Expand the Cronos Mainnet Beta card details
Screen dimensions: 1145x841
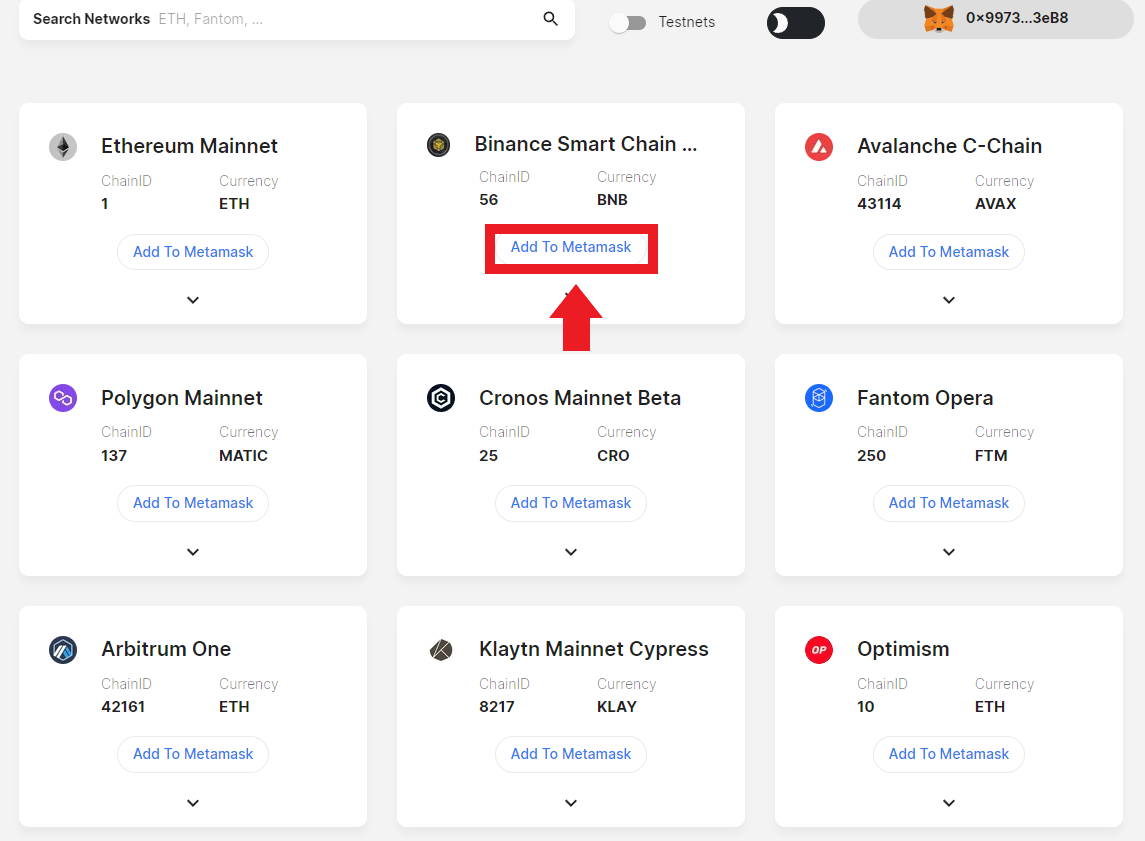coord(571,552)
